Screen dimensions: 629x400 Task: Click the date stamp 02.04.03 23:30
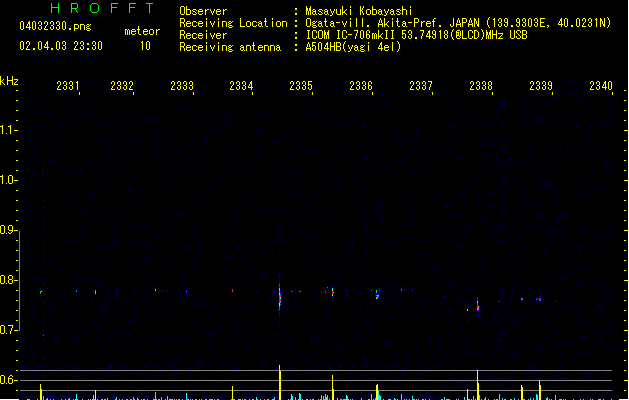[61, 46]
